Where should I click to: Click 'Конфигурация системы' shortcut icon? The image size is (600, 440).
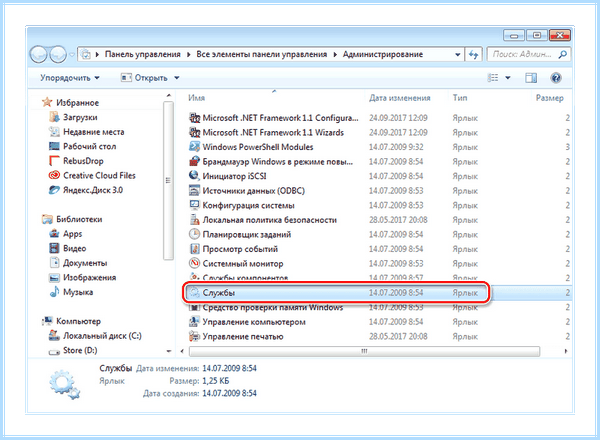(195, 205)
